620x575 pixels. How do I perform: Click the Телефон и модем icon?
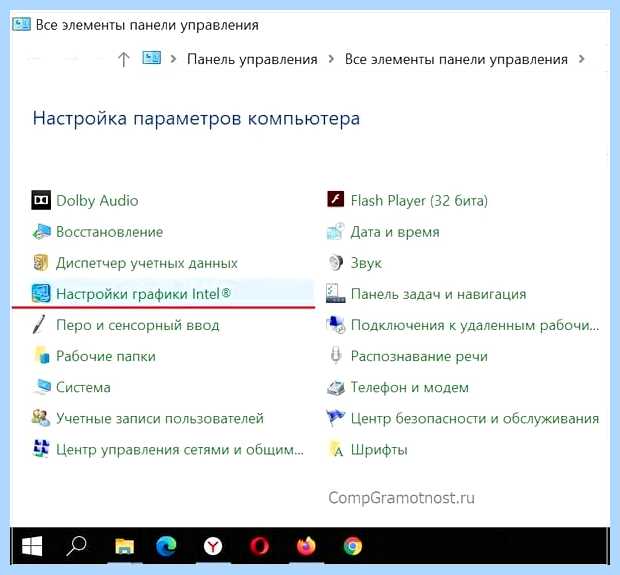coord(336,387)
